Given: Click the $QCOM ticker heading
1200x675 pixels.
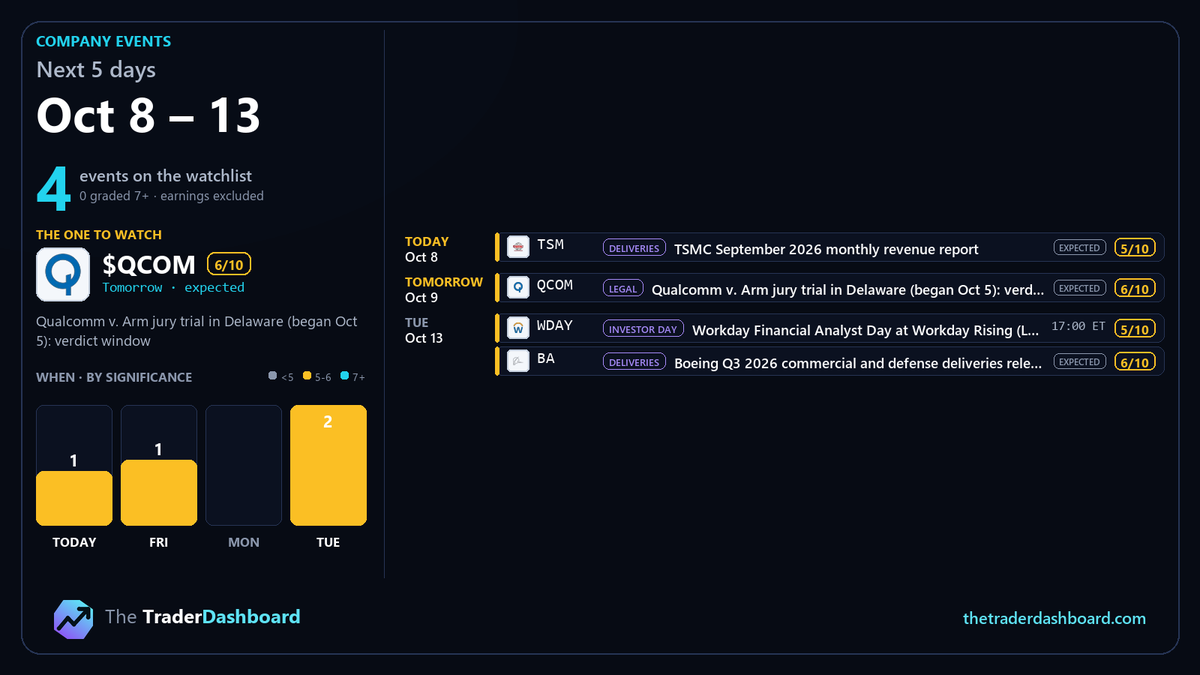Looking at the screenshot, I should click(149, 264).
